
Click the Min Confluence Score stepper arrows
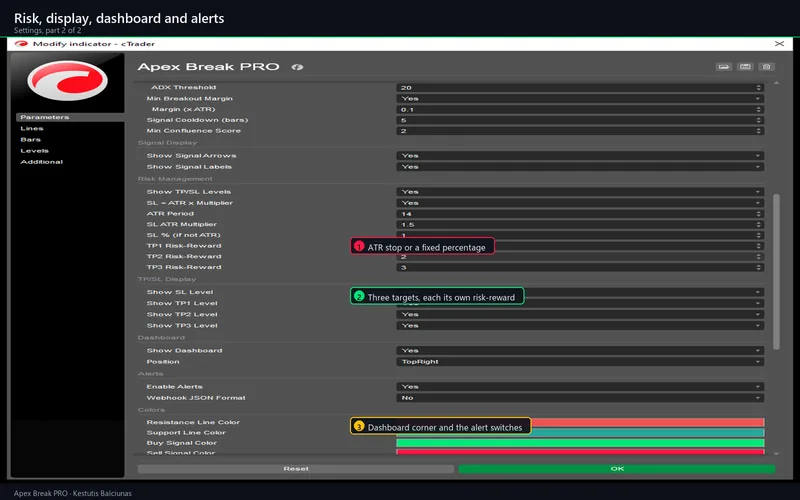[759, 131]
